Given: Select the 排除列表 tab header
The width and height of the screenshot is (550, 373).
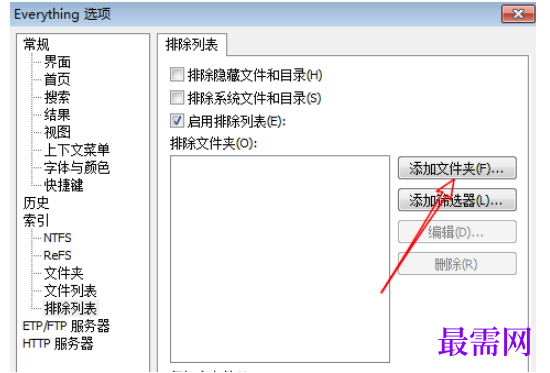Looking at the screenshot, I should click(192, 45).
